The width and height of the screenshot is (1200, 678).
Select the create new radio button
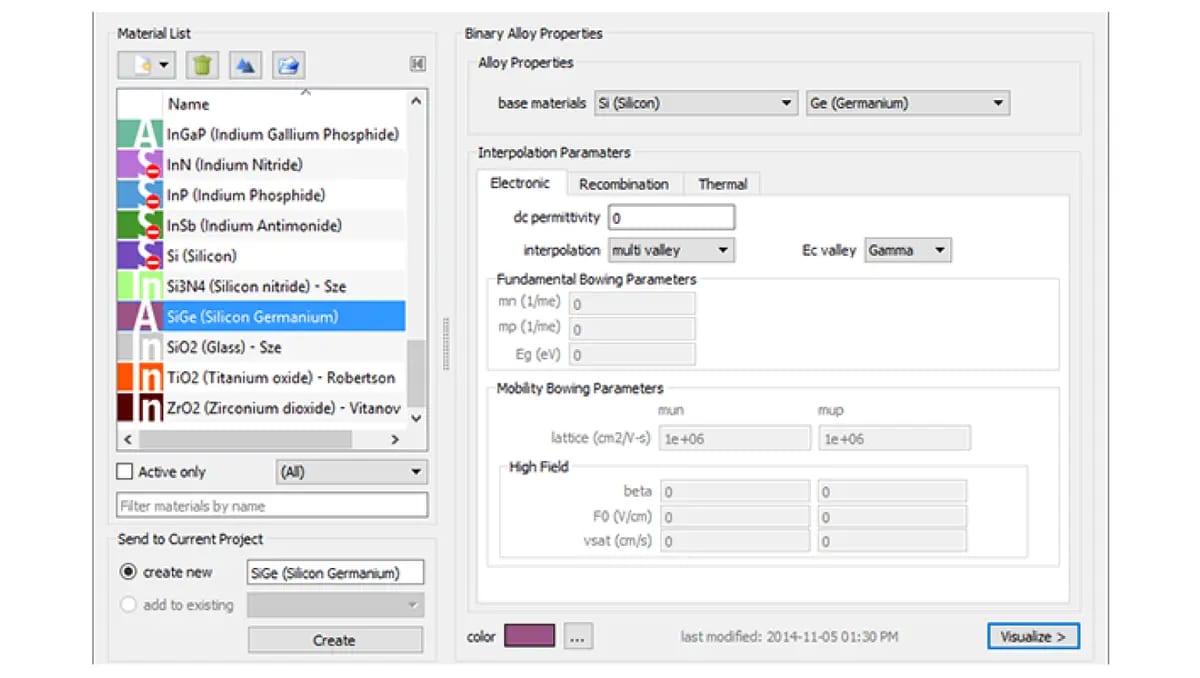click(x=128, y=572)
